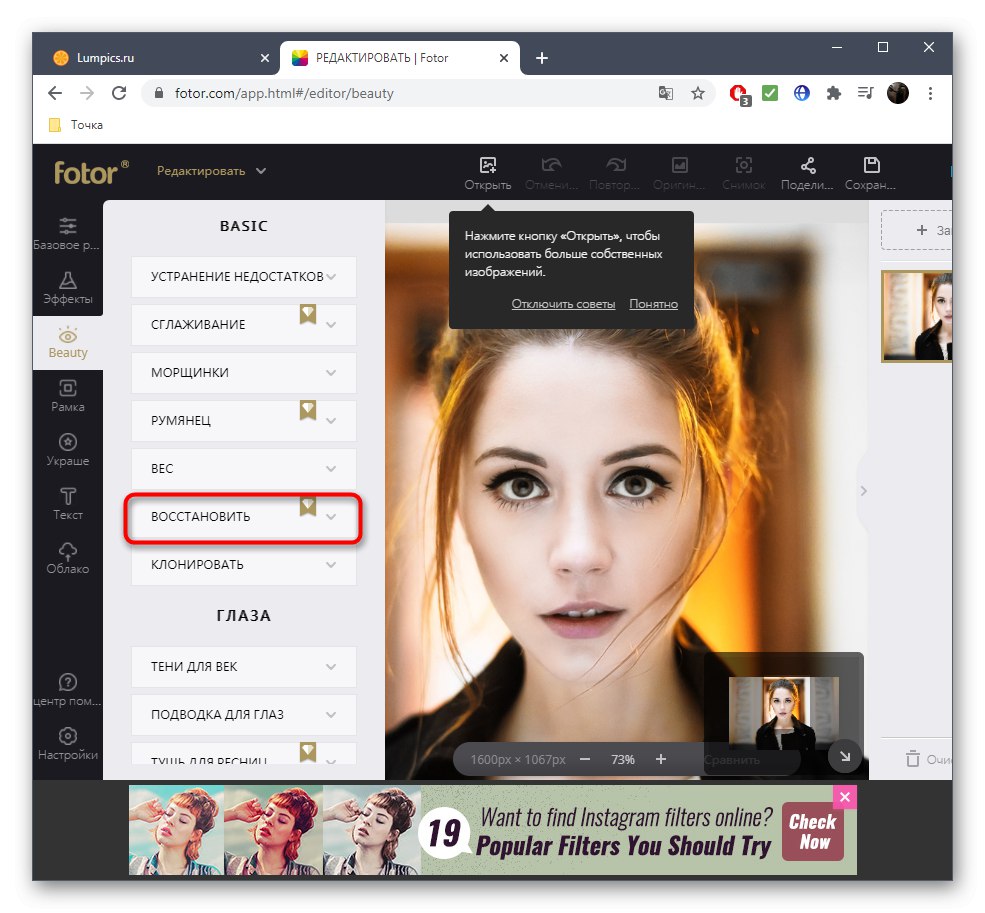Open a new browser tab

(541, 58)
